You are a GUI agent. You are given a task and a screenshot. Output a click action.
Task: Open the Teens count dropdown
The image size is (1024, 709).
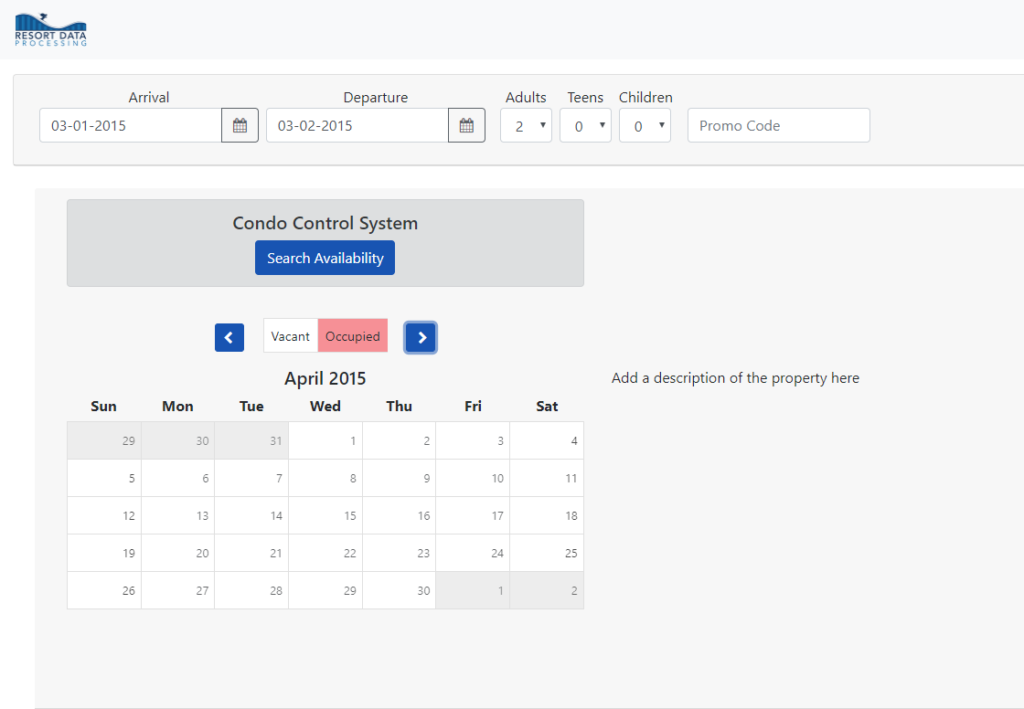coord(585,125)
